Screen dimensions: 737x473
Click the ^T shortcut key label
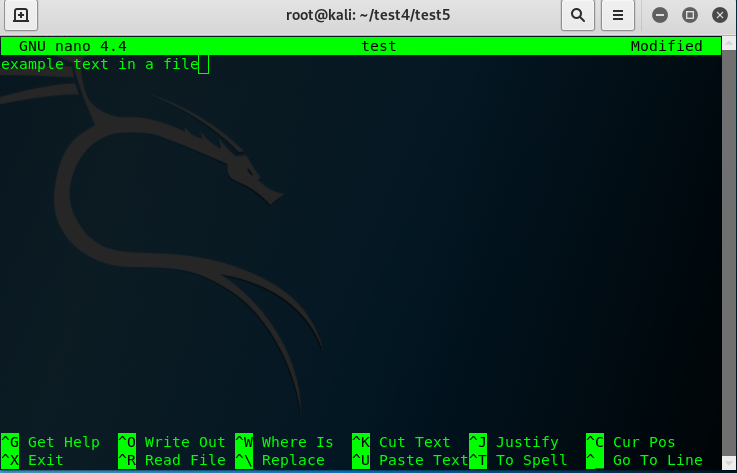tap(478, 460)
